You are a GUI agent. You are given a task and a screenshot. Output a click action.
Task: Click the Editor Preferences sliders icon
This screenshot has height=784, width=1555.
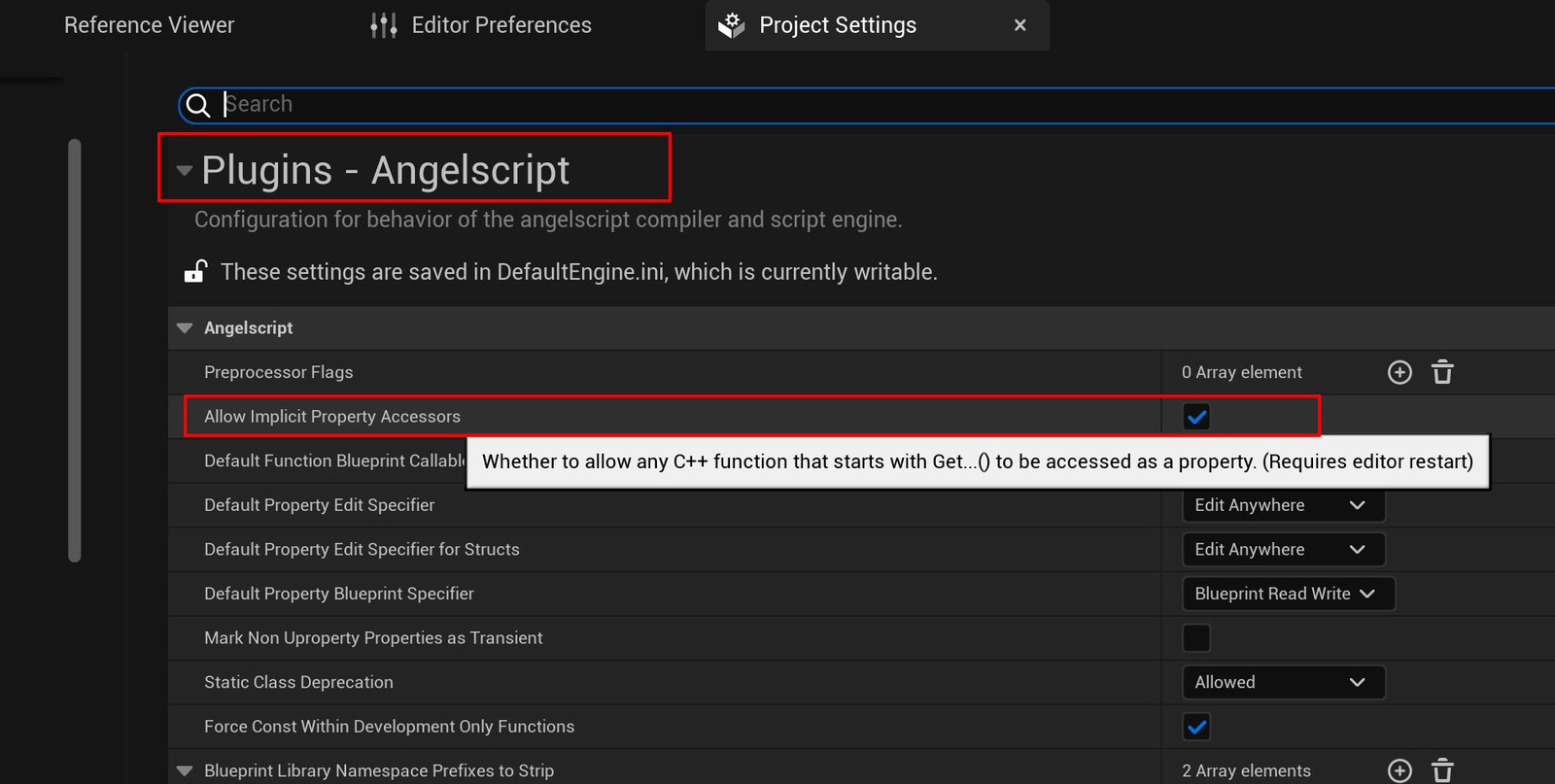384,25
